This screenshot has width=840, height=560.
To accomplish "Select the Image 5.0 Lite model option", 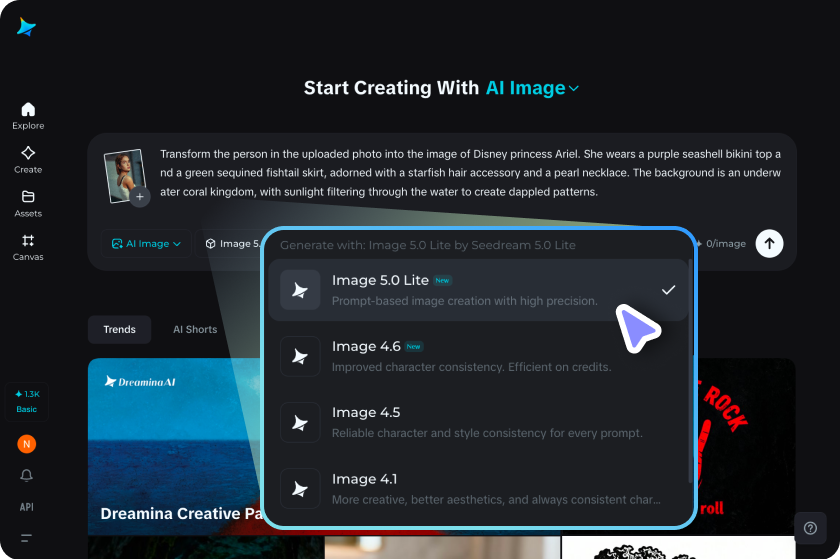I will click(478, 290).
